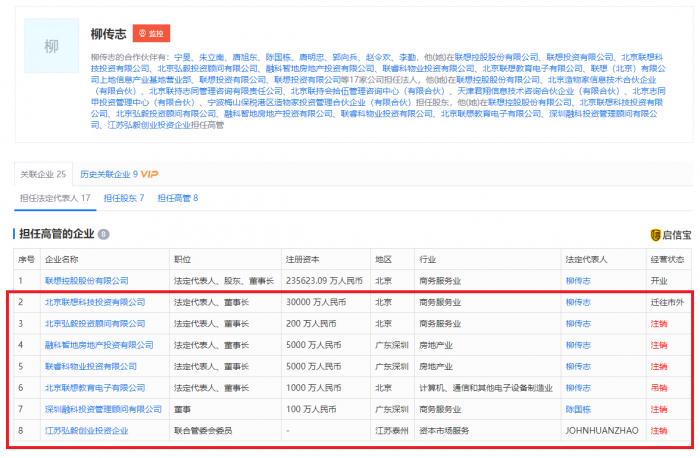Click the 柳 avatar thumbnail
The width and height of the screenshot is (700, 458).
(x=51, y=47)
